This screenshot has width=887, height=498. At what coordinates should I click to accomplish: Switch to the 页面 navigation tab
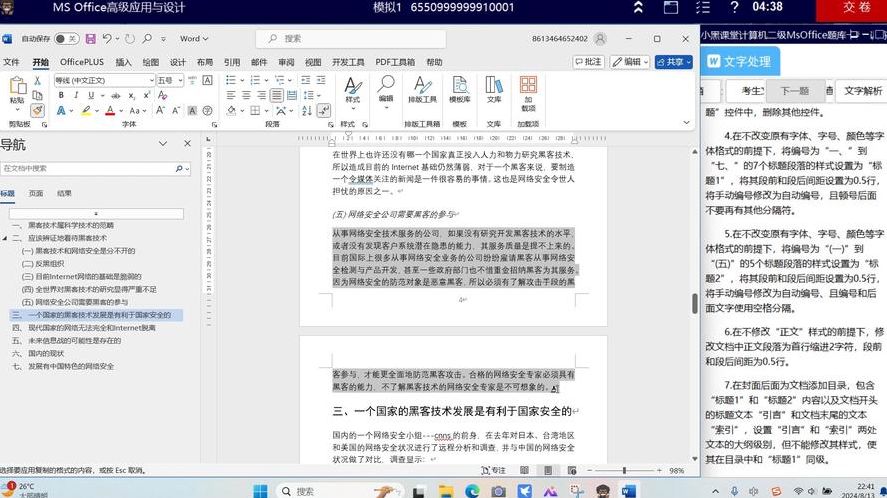(x=36, y=194)
